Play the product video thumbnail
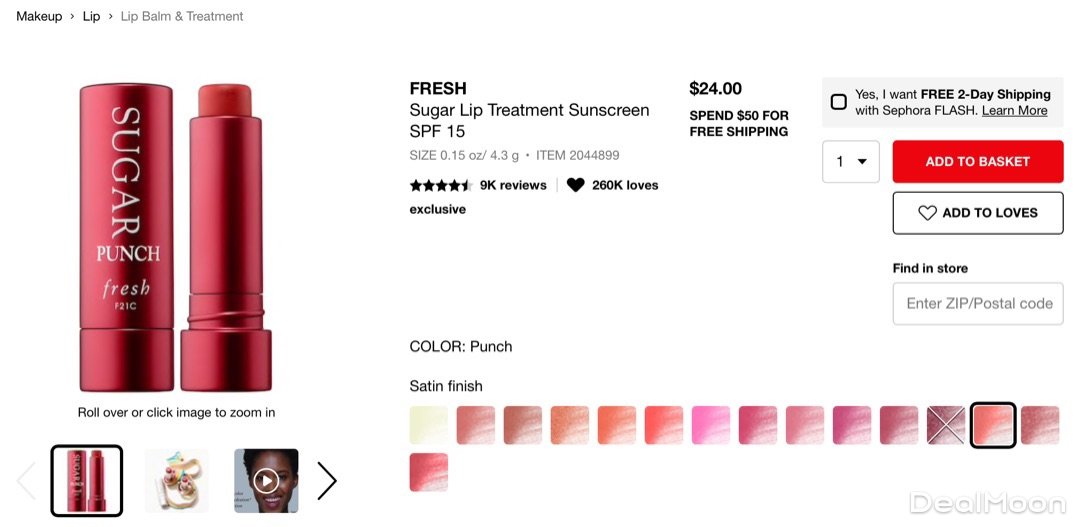Screen dimensions: 1080x527 pos(266,481)
